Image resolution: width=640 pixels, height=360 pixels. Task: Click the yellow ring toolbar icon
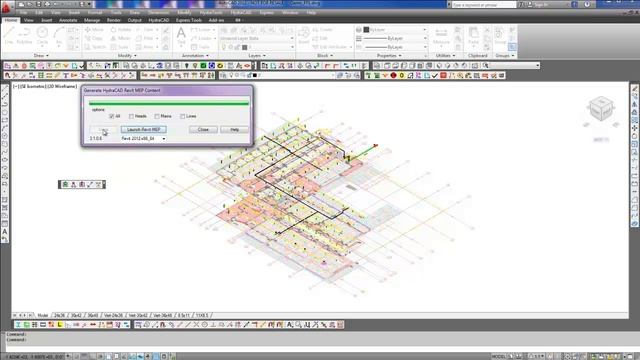pyautogui.click(x=220, y=66)
